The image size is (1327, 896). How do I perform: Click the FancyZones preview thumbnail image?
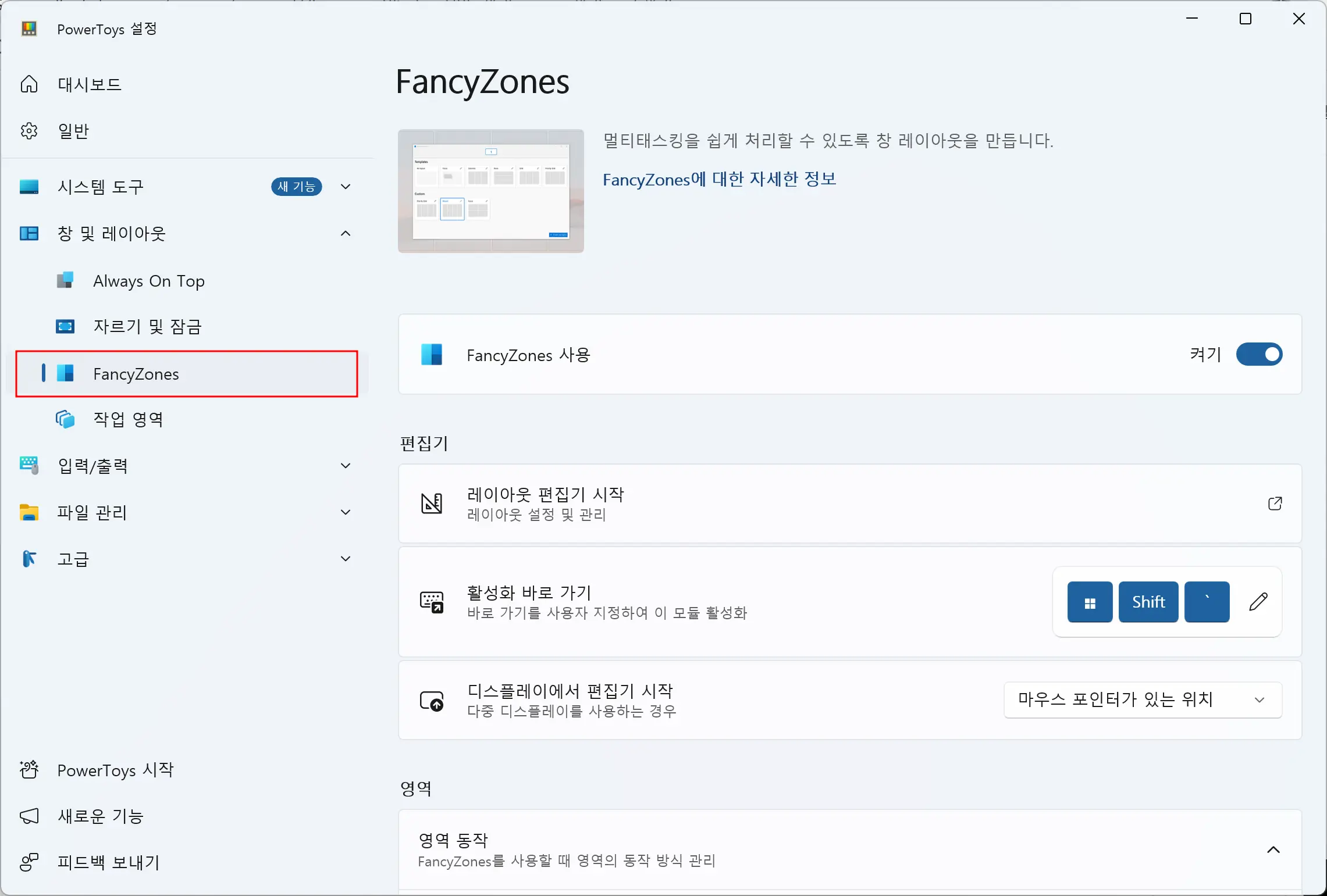pos(490,191)
